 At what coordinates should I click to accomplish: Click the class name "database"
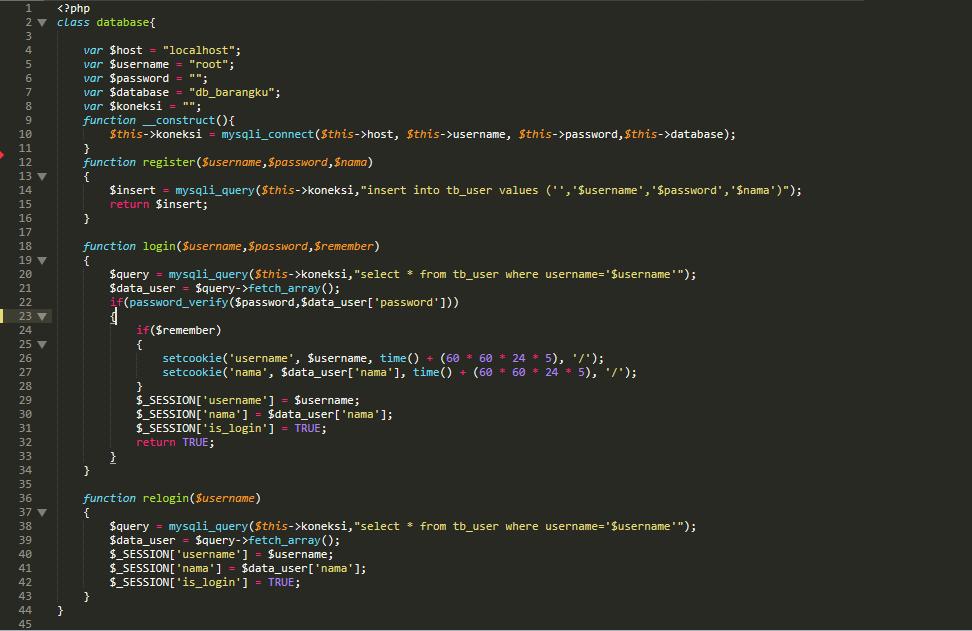(x=123, y=22)
